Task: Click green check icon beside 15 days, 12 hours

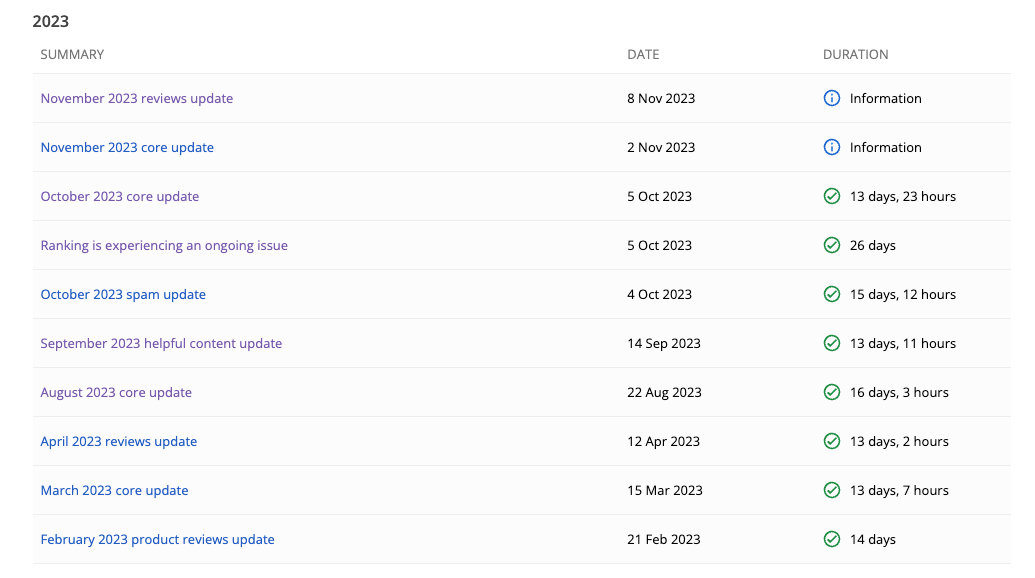Action: coord(832,294)
